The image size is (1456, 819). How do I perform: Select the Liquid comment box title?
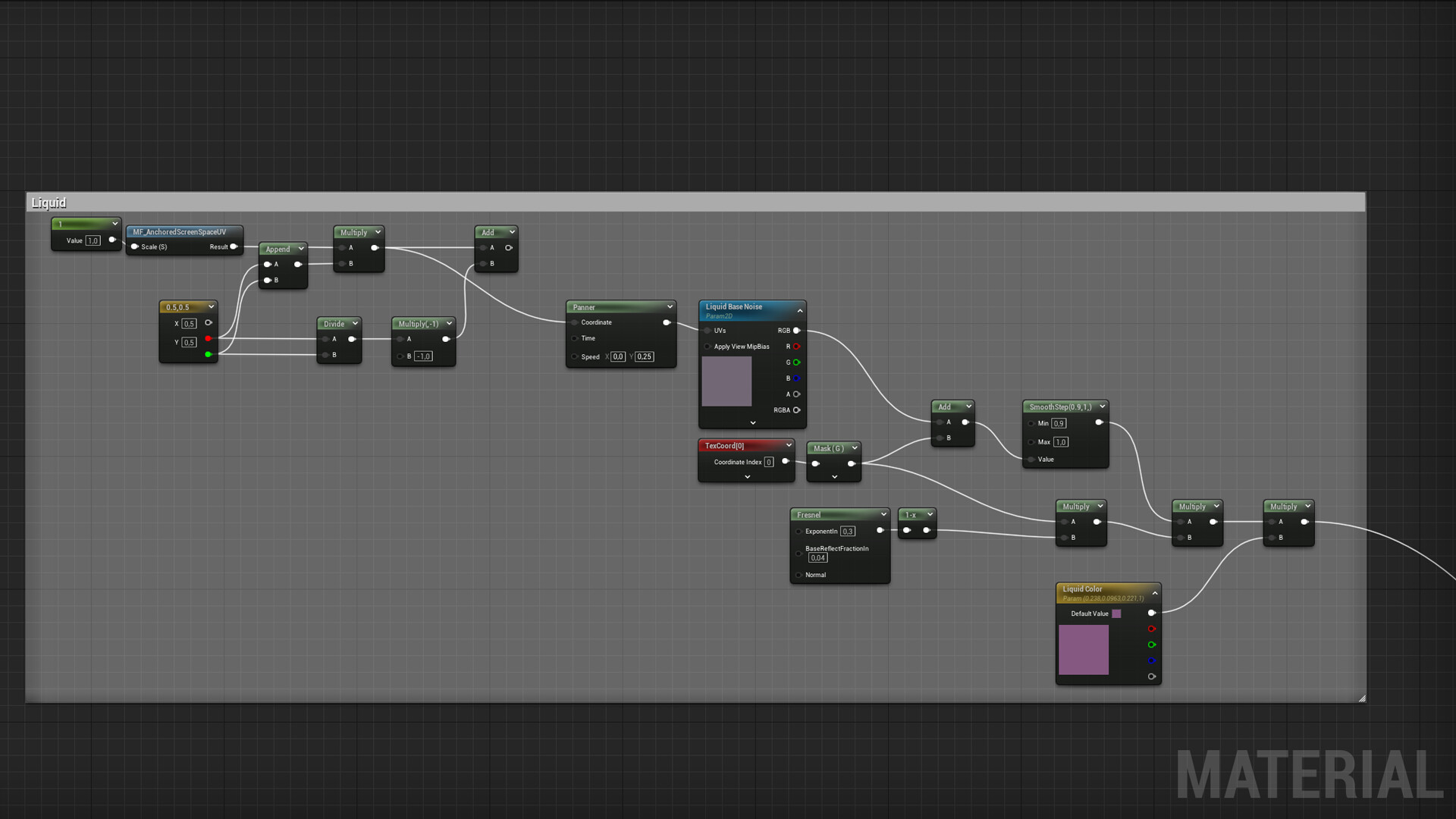click(49, 202)
